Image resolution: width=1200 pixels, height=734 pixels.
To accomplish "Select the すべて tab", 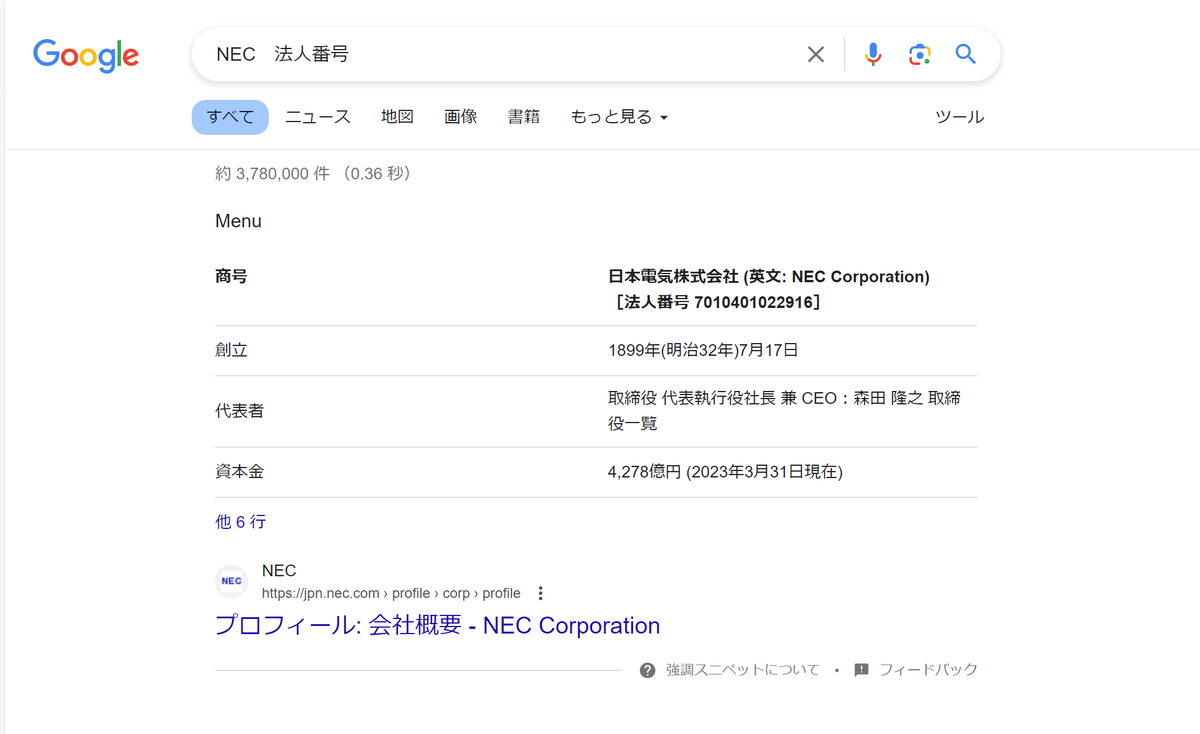I will 230,117.
